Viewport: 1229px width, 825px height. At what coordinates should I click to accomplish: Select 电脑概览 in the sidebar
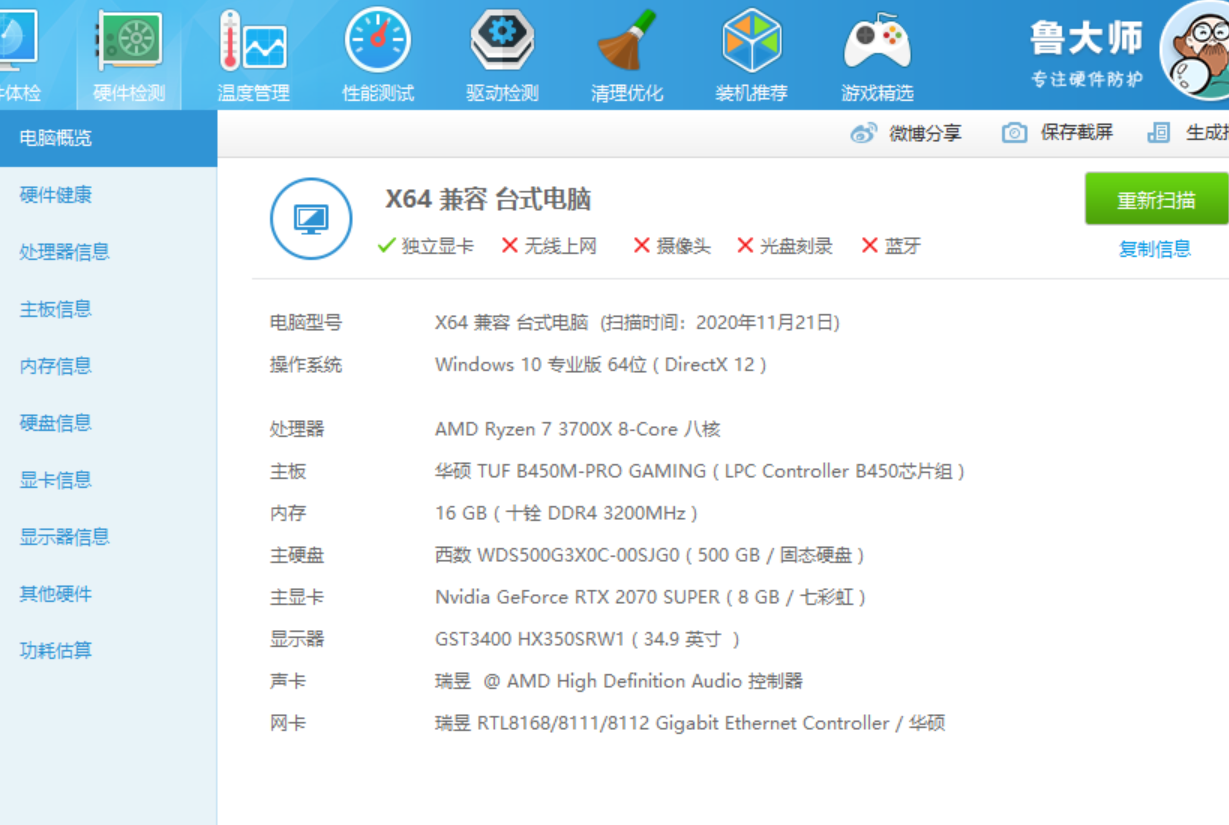tap(108, 138)
